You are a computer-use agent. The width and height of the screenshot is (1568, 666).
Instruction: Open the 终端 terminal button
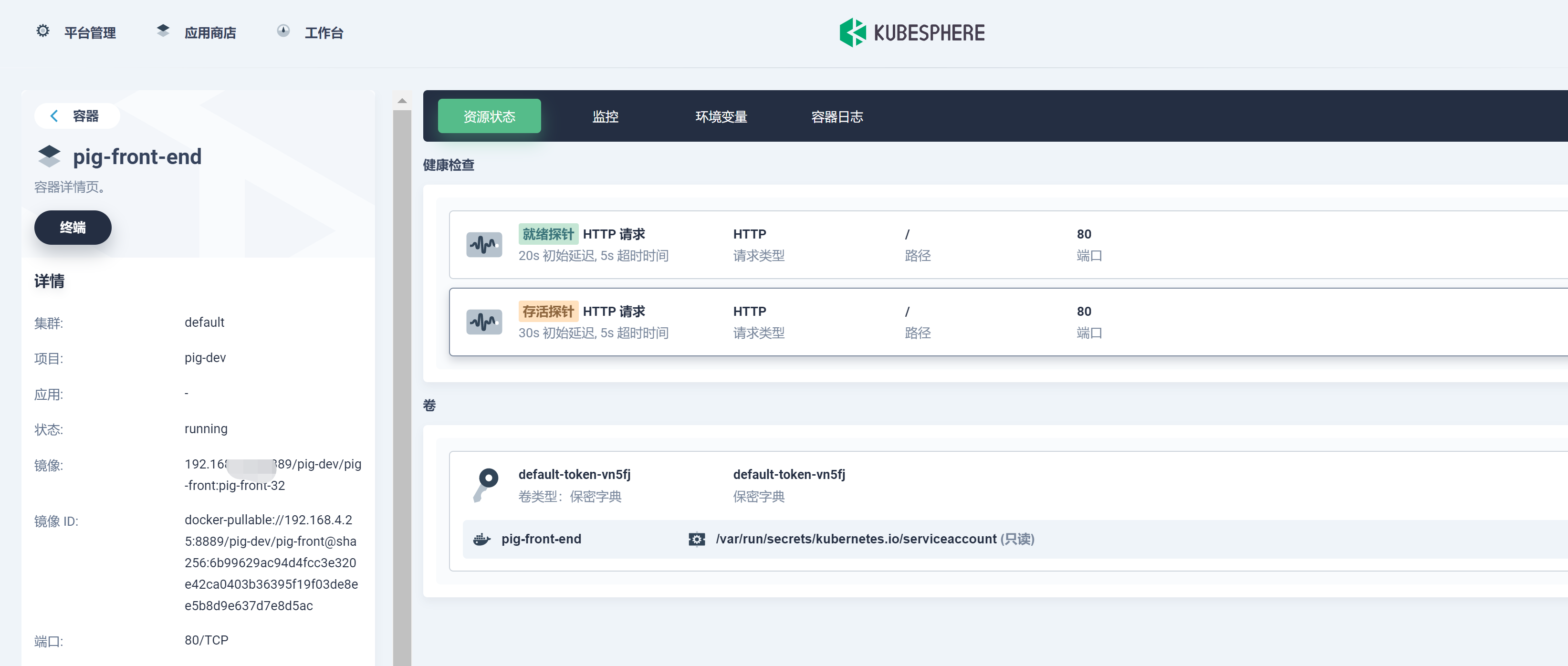(73, 228)
